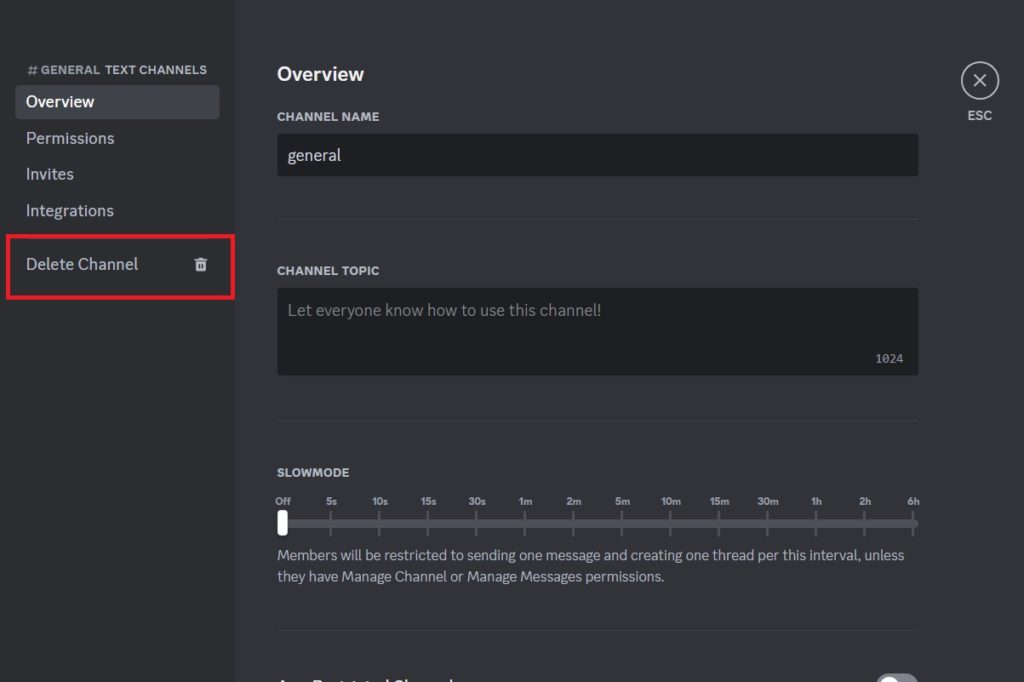Click the circular X icon above ESC
Screen dimensions: 1024x682
pos(979,81)
